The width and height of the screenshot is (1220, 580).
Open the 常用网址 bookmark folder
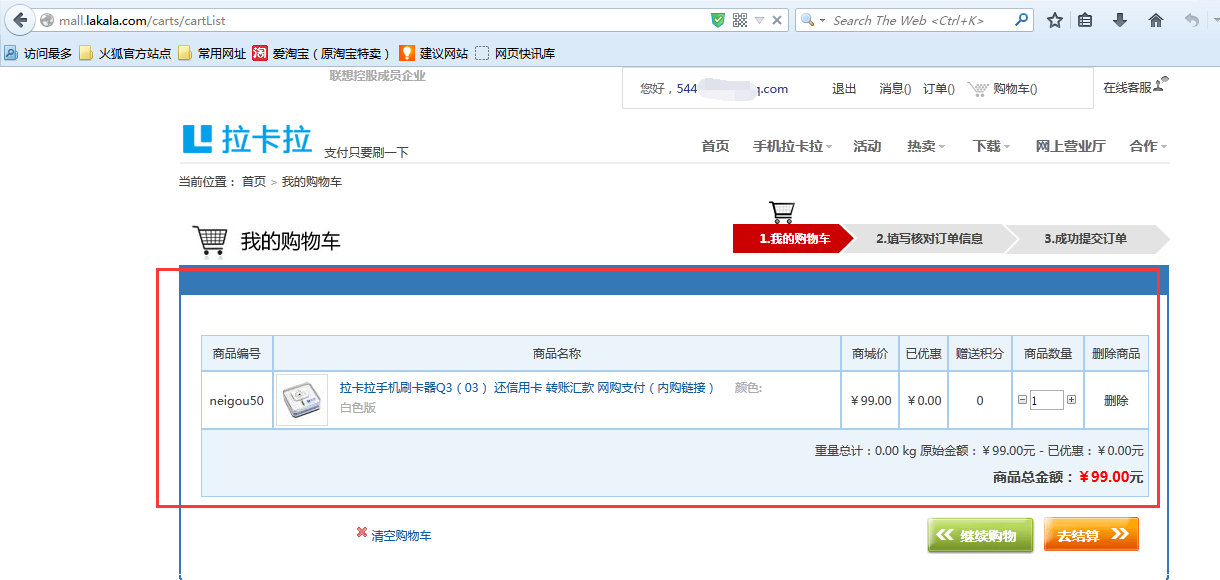click(x=212, y=54)
